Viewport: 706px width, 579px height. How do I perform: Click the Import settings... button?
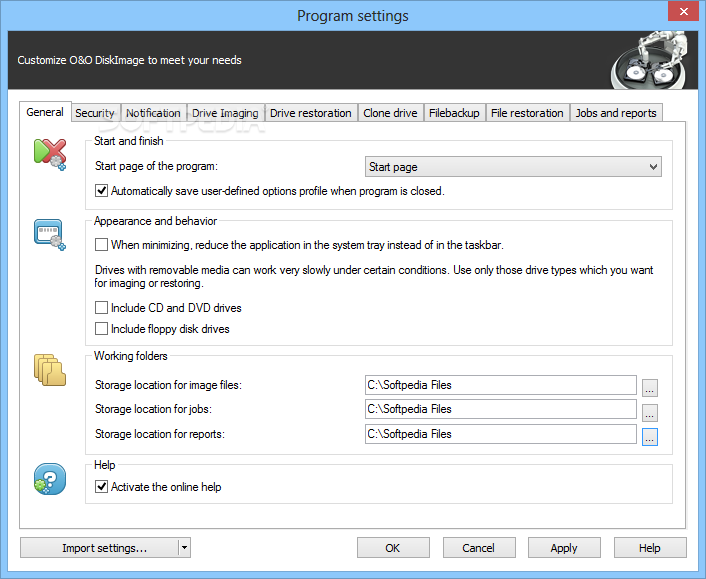pyautogui.click(x=100, y=548)
